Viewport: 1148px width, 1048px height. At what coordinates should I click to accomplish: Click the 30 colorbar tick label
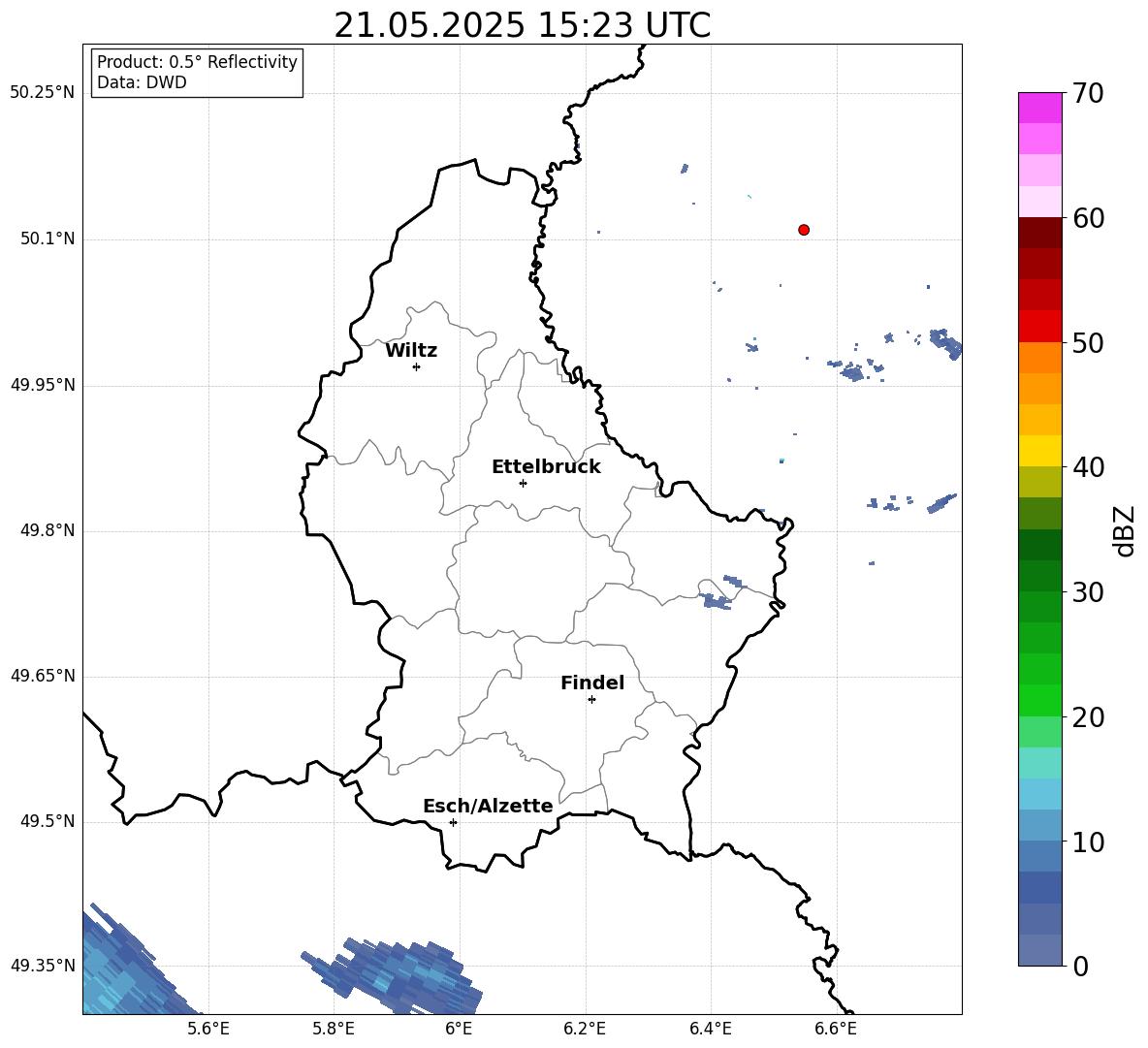[1088, 592]
